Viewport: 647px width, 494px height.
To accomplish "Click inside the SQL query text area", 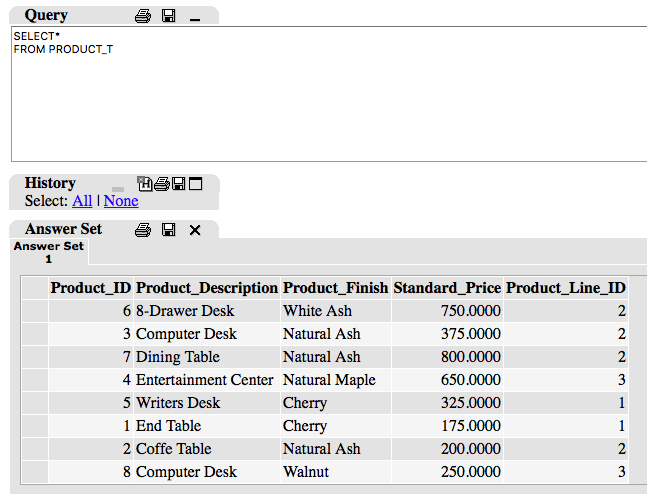I will click(x=329, y=94).
